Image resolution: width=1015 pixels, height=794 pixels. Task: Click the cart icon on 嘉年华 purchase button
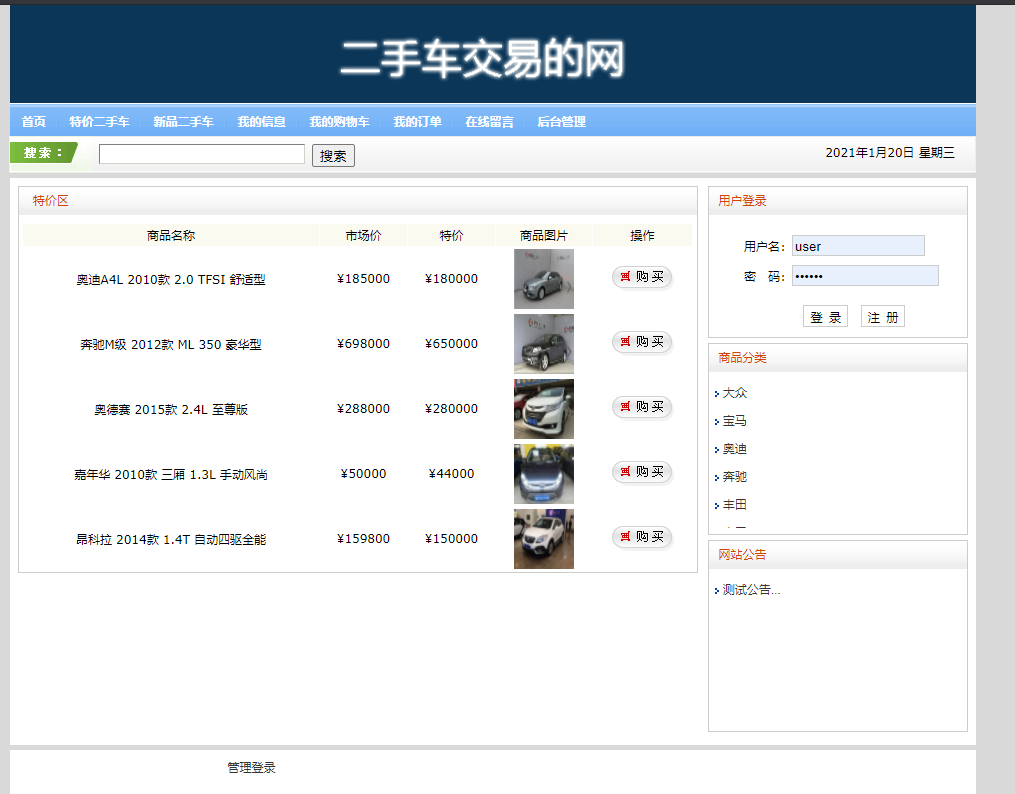click(627, 472)
